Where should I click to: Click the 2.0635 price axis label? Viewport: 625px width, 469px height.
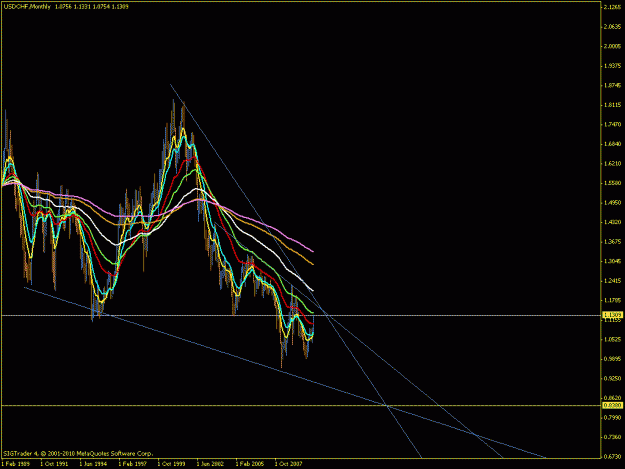613,27
